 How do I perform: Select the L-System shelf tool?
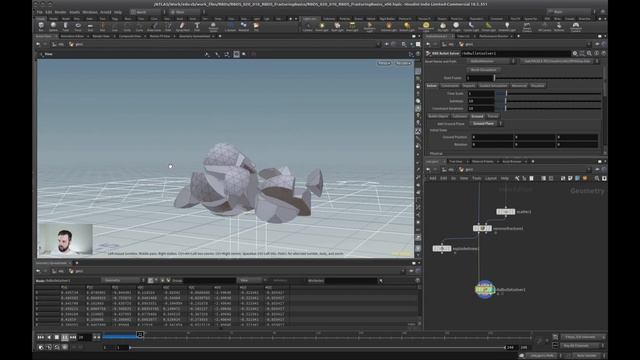click(x=230, y=27)
